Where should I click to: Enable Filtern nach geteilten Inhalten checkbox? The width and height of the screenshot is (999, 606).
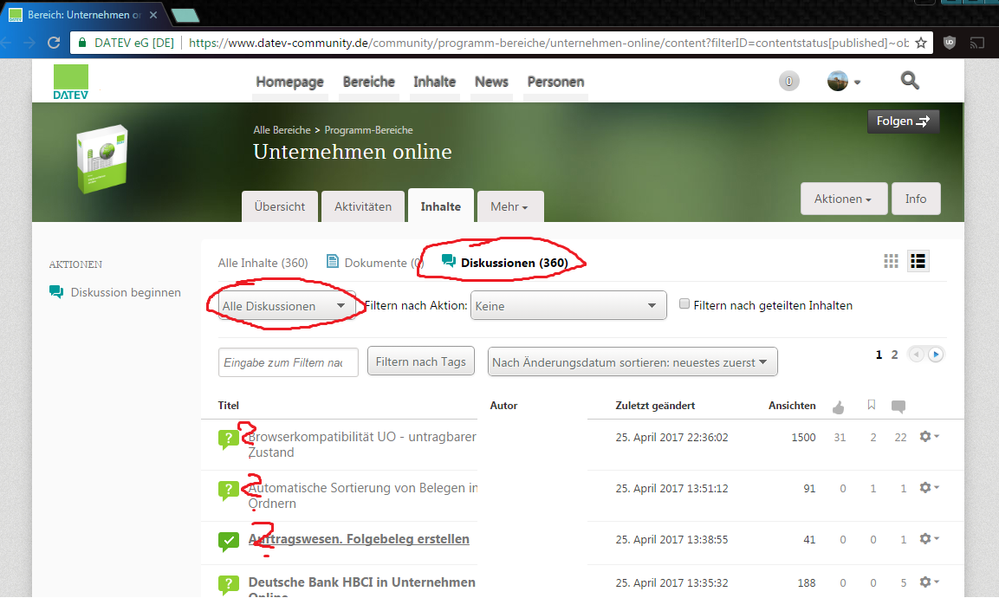(x=684, y=304)
